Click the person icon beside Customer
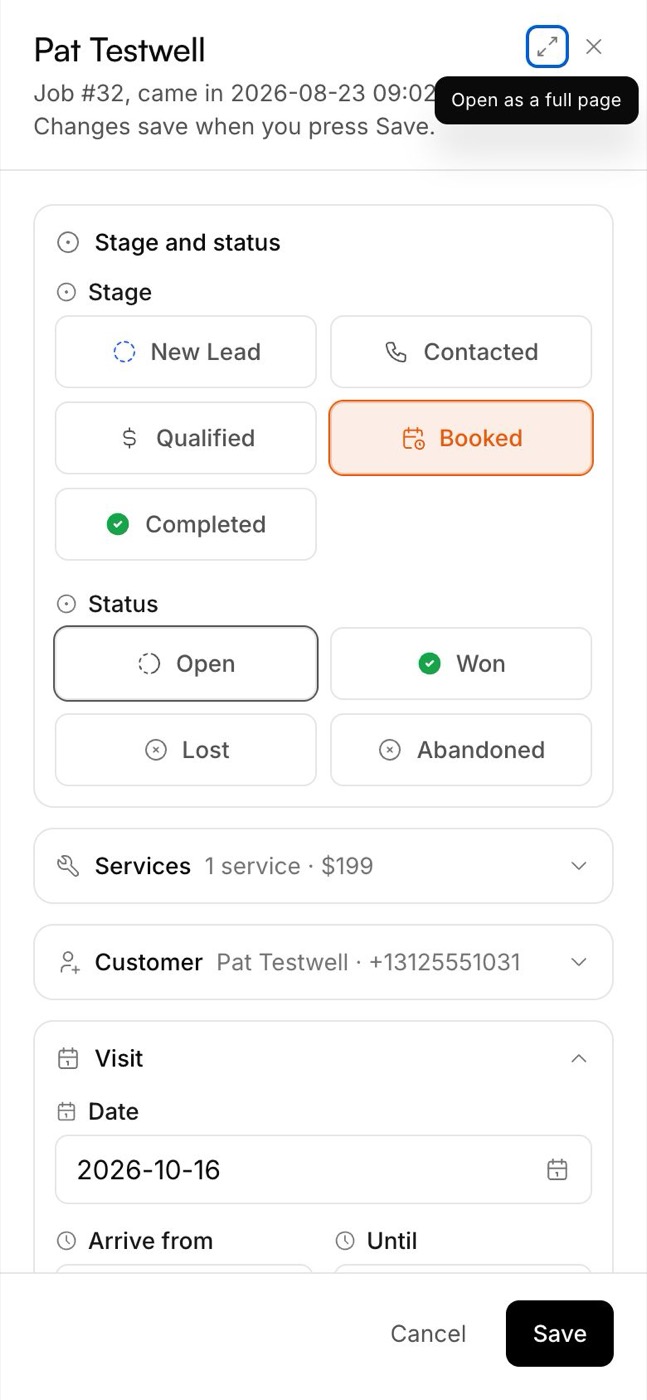This screenshot has height=1400, width=647. pyautogui.click(x=68, y=962)
